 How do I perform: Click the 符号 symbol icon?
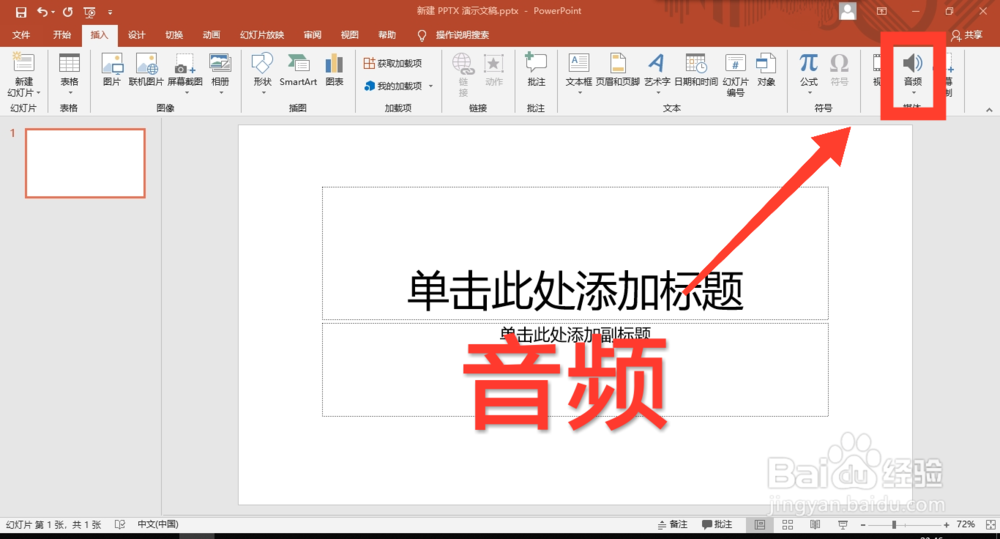click(x=839, y=70)
